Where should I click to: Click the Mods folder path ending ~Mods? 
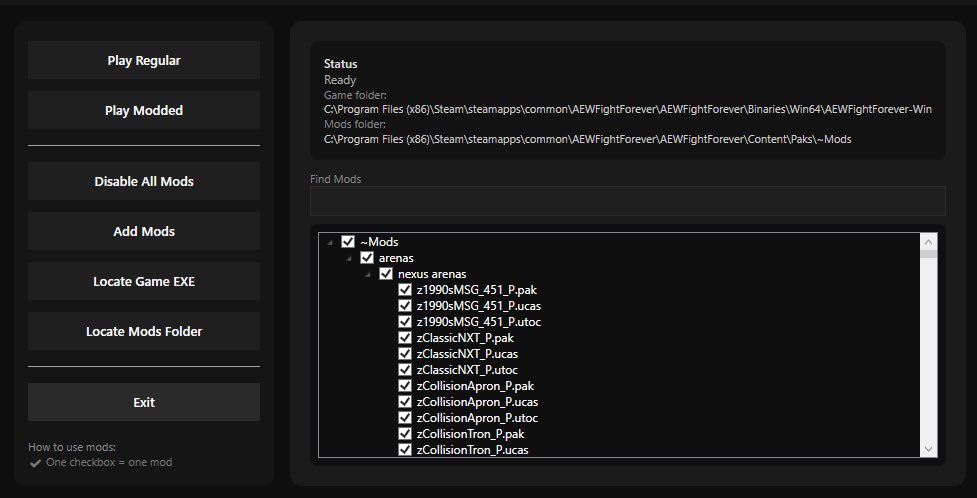588,140
